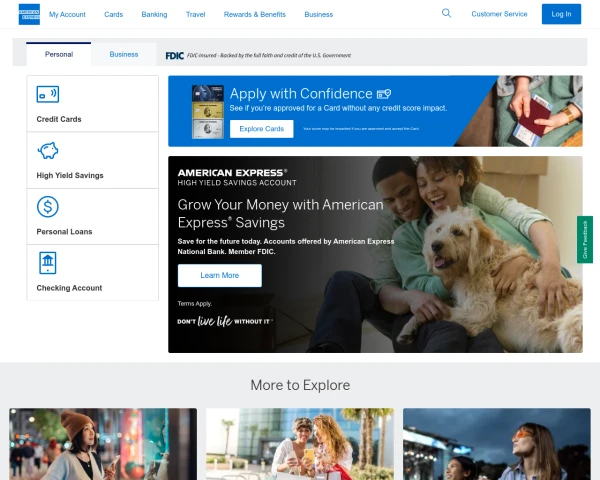
Task: Open the Travel menu
Action: click(x=196, y=14)
